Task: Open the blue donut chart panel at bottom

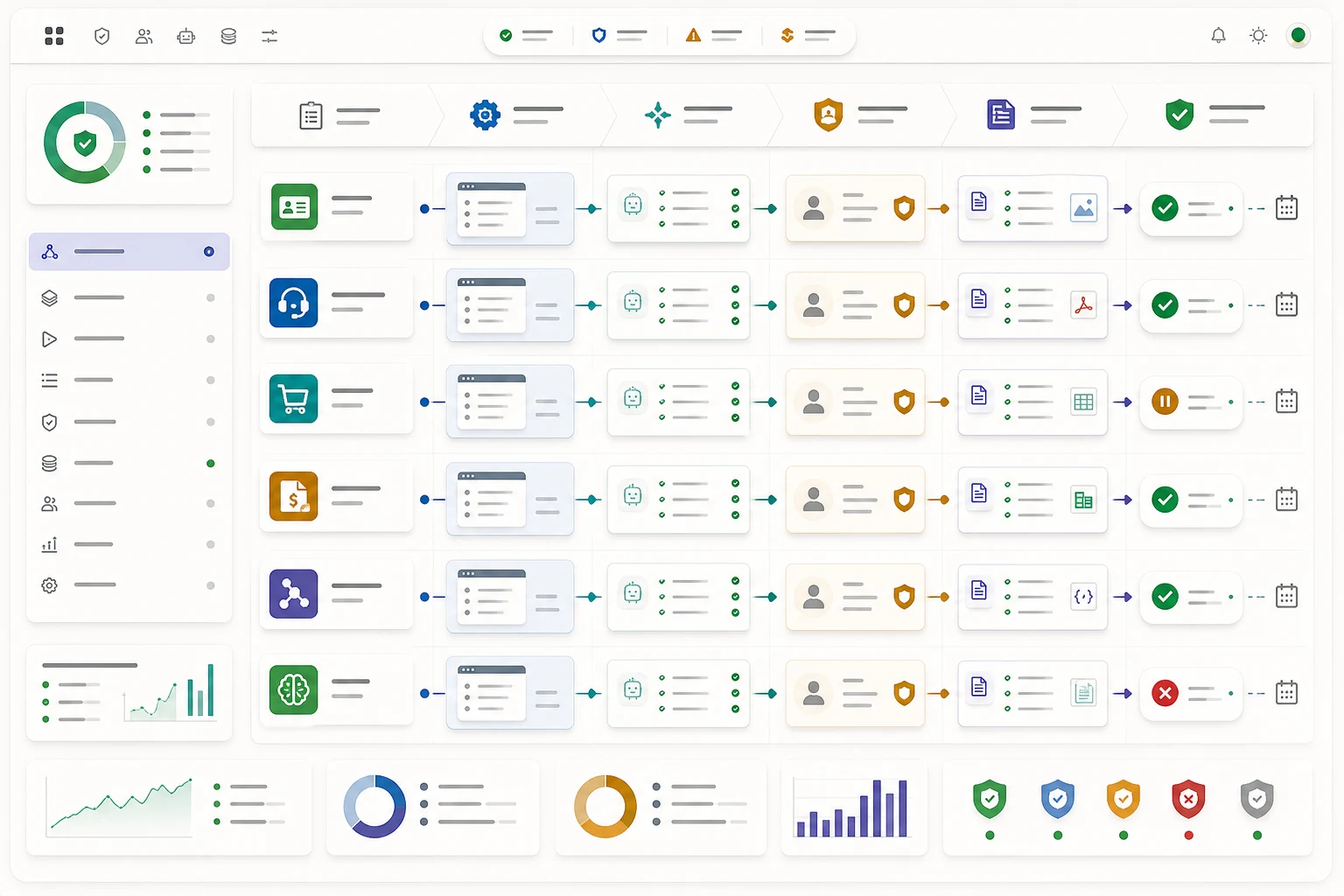Action: [x=433, y=807]
